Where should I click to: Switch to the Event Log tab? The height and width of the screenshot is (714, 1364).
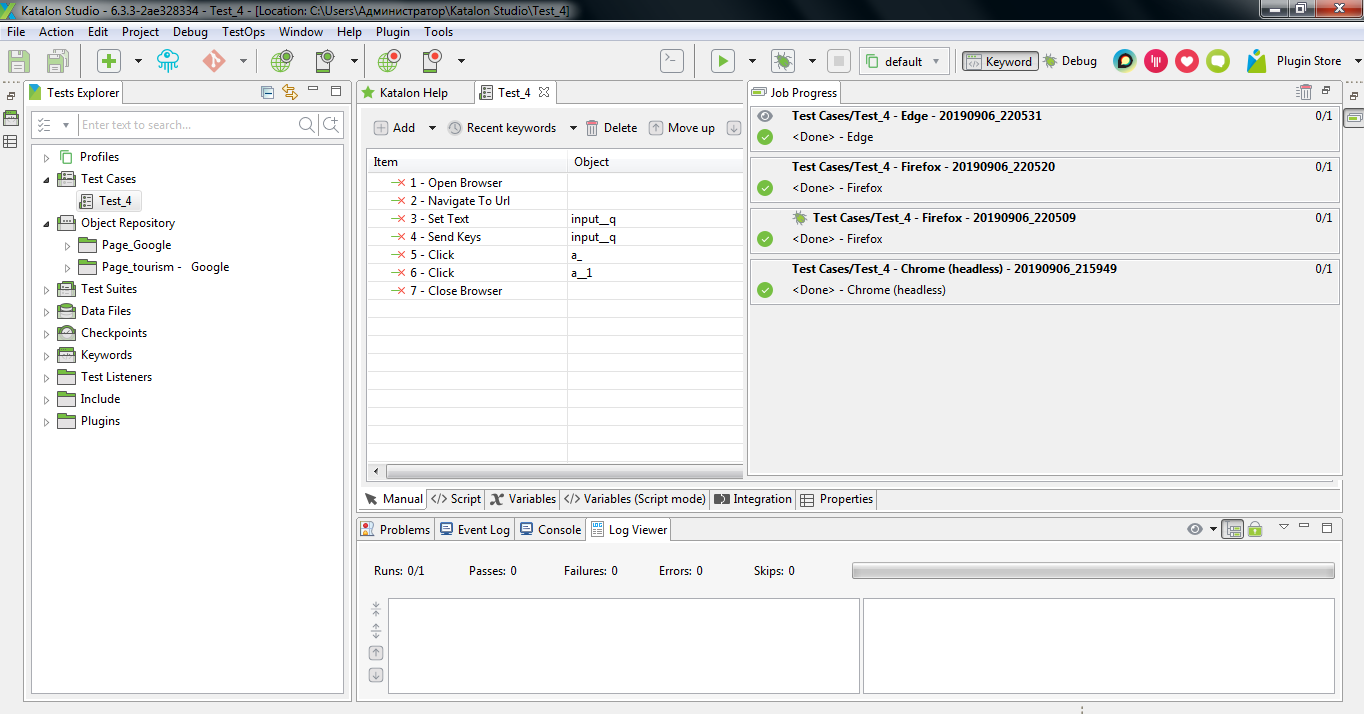tap(475, 530)
